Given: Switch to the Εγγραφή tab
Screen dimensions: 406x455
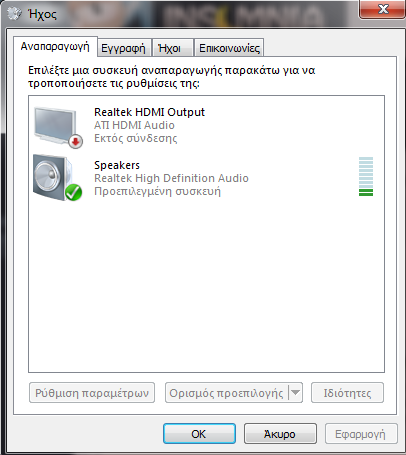Looking at the screenshot, I should tap(123, 48).
